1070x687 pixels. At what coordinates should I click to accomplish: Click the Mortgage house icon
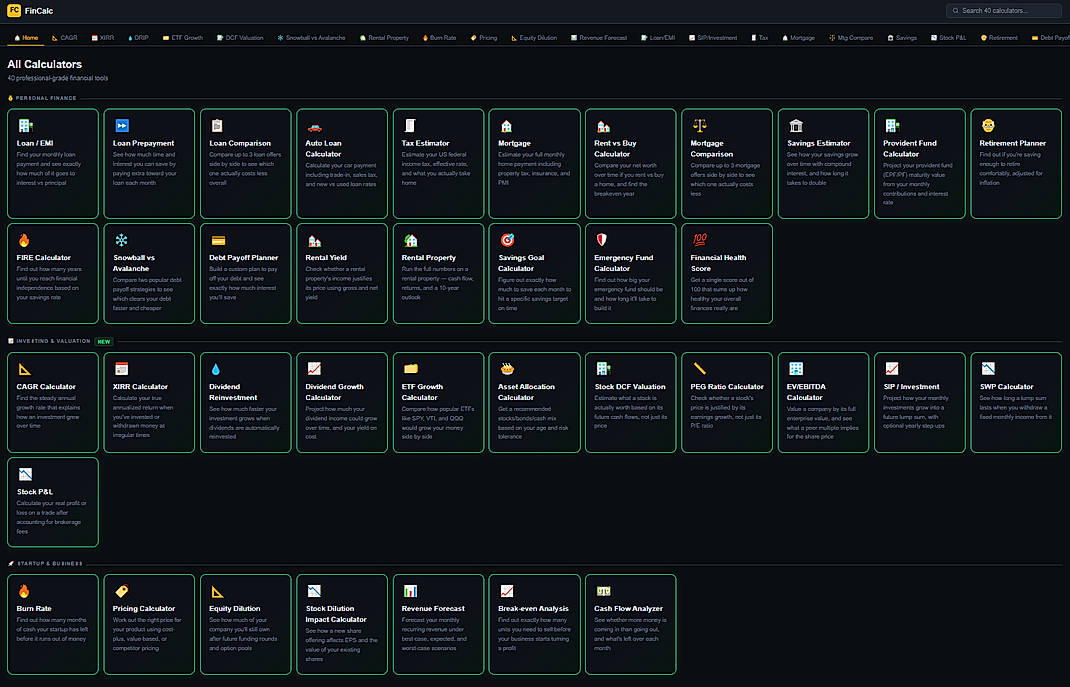506,126
